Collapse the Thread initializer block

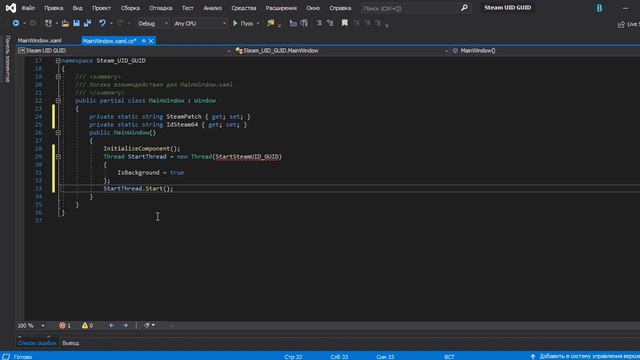[x=58, y=156]
